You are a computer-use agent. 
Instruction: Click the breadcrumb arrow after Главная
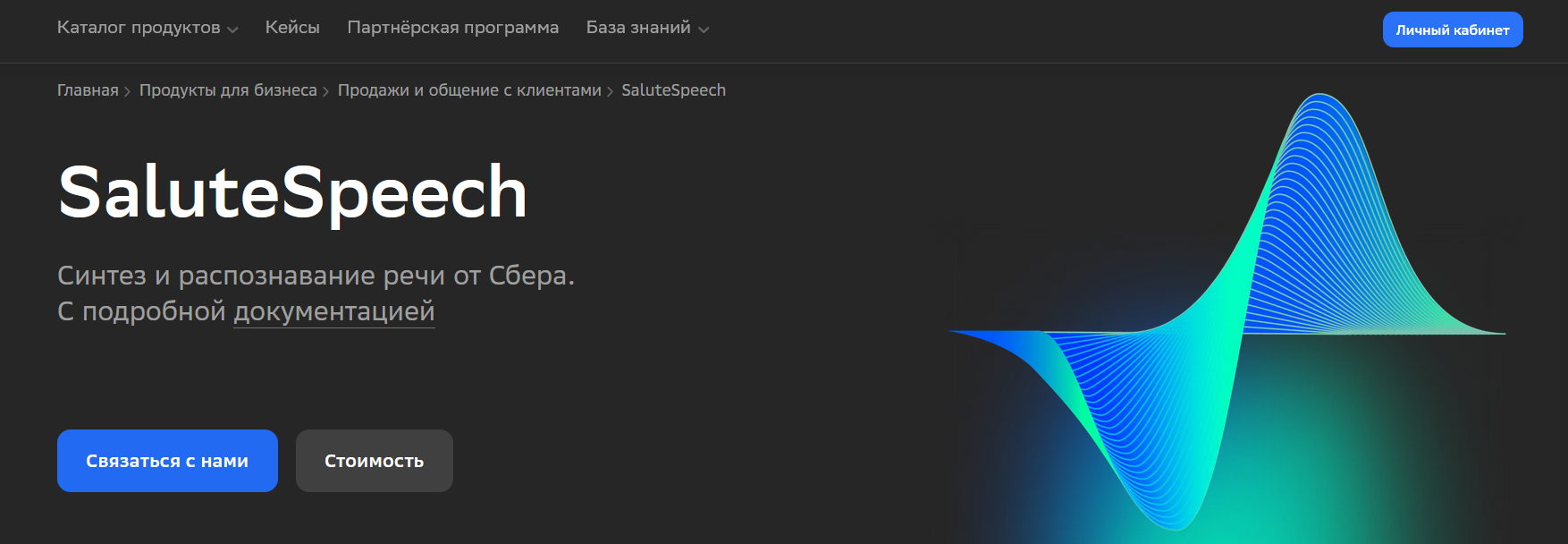(128, 91)
